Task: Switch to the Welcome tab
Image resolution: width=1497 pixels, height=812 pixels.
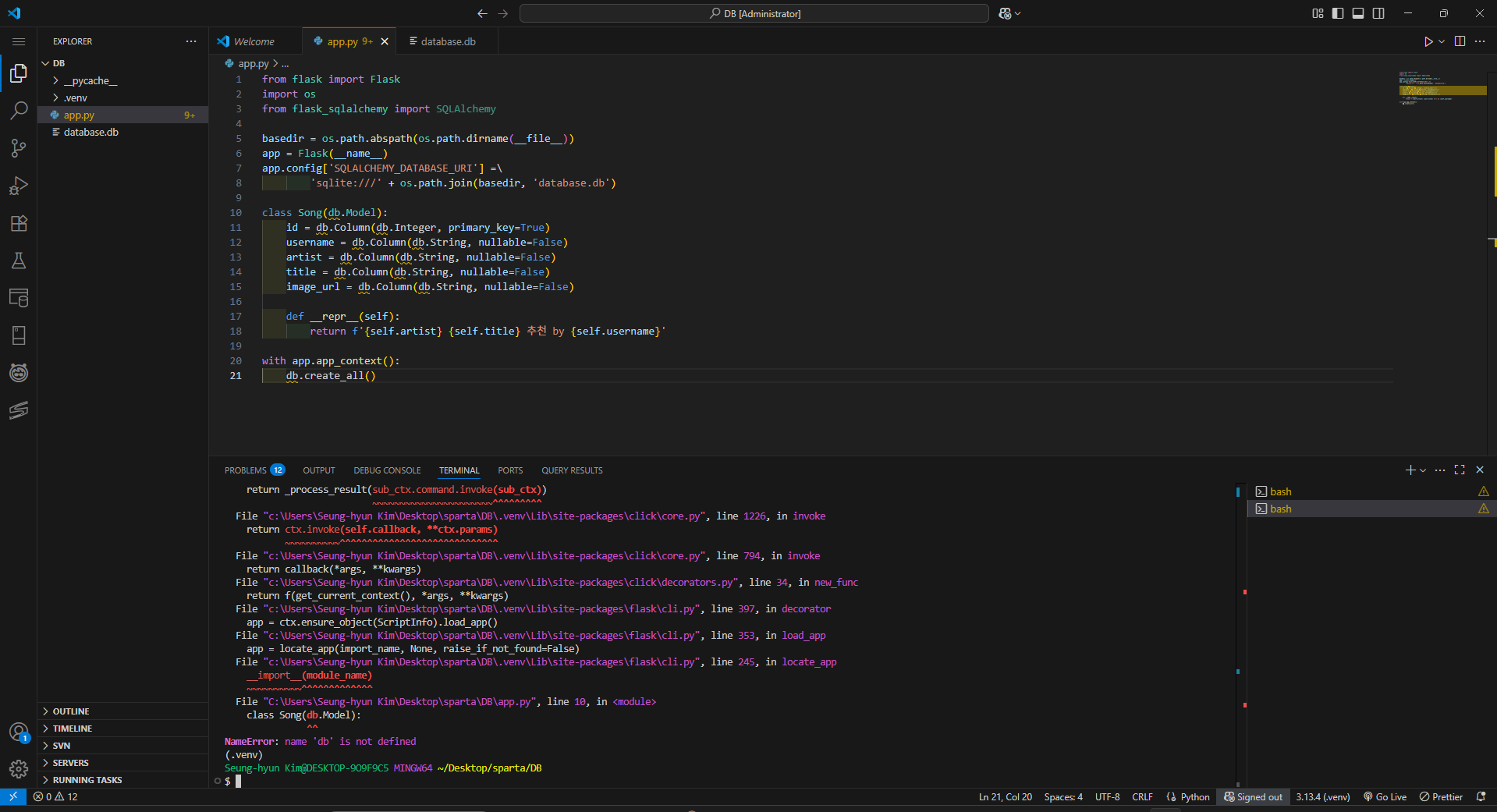Action: coord(254,41)
